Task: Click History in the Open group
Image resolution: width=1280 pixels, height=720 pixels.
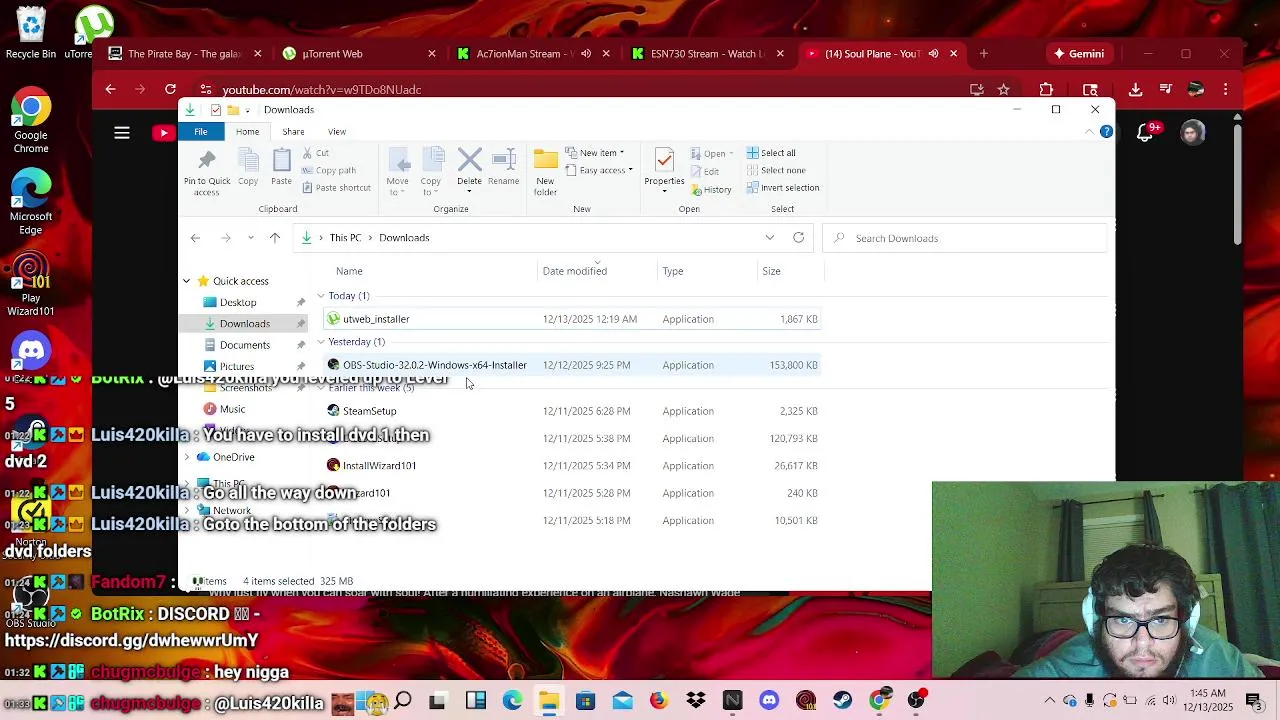Action: [711, 189]
